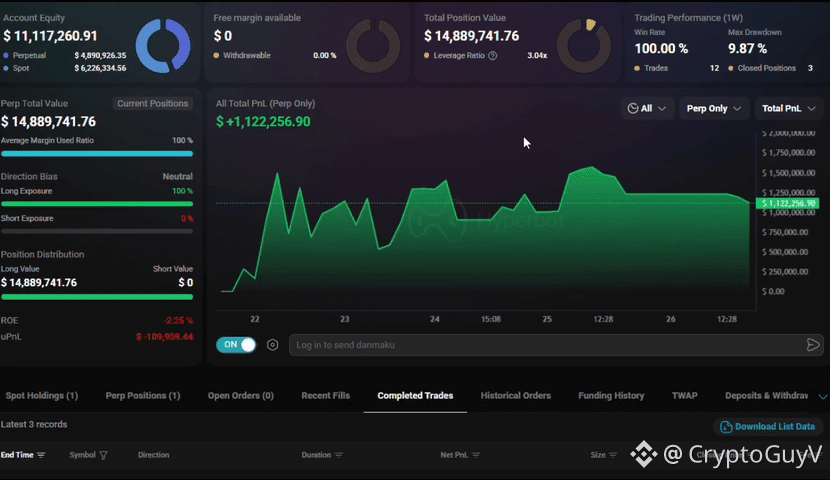The height and width of the screenshot is (480, 830).
Task: Click the Direction column header
Action: point(154,455)
